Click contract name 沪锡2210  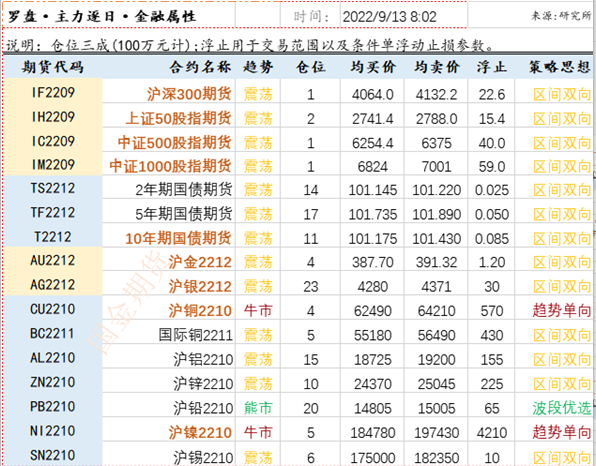point(203,457)
